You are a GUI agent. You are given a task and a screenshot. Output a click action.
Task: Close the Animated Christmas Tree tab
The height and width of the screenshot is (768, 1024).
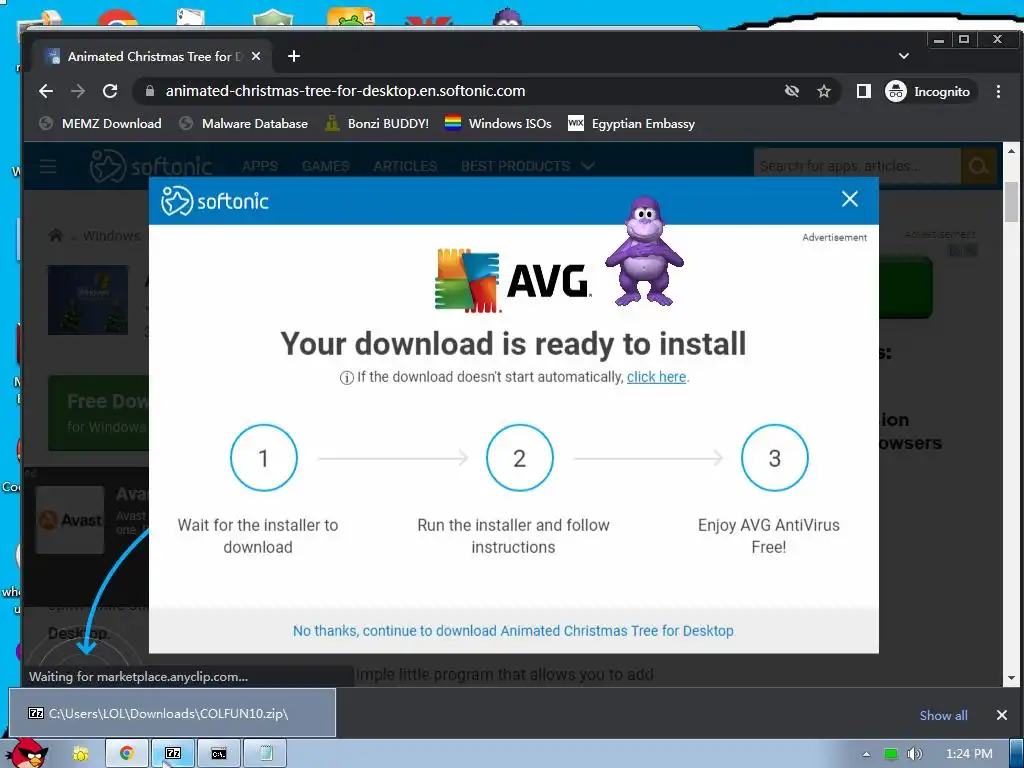pos(256,56)
